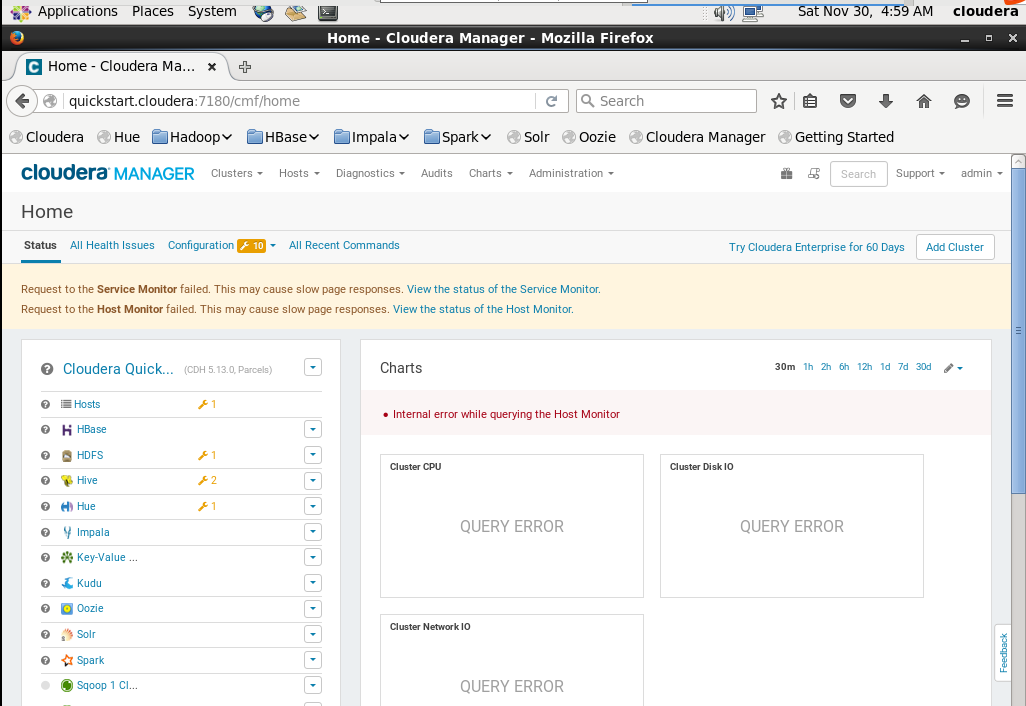Switch to the All Health Issues tab
The image size is (1026, 706).
coord(112,245)
